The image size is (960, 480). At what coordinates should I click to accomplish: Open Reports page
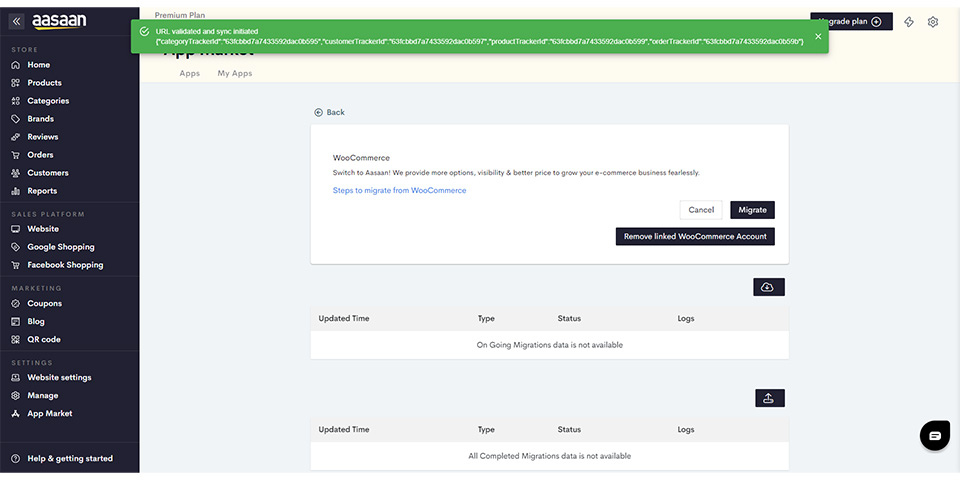pyautogui.click(x=42, y=191)
